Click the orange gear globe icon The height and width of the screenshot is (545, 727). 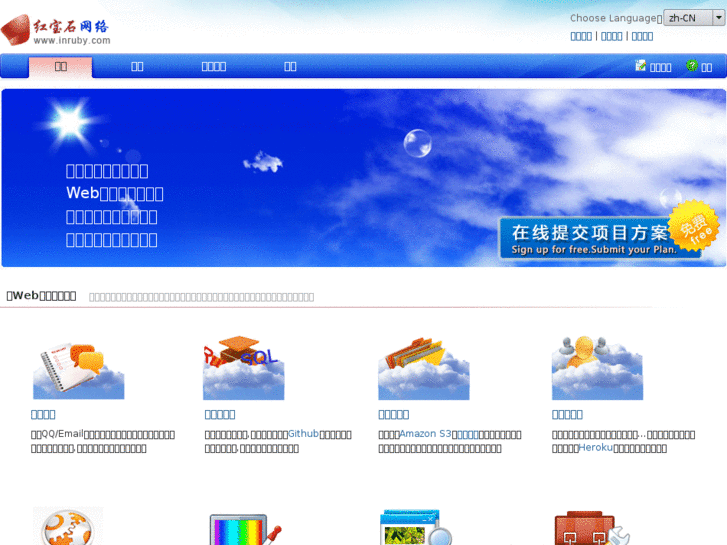68,526
